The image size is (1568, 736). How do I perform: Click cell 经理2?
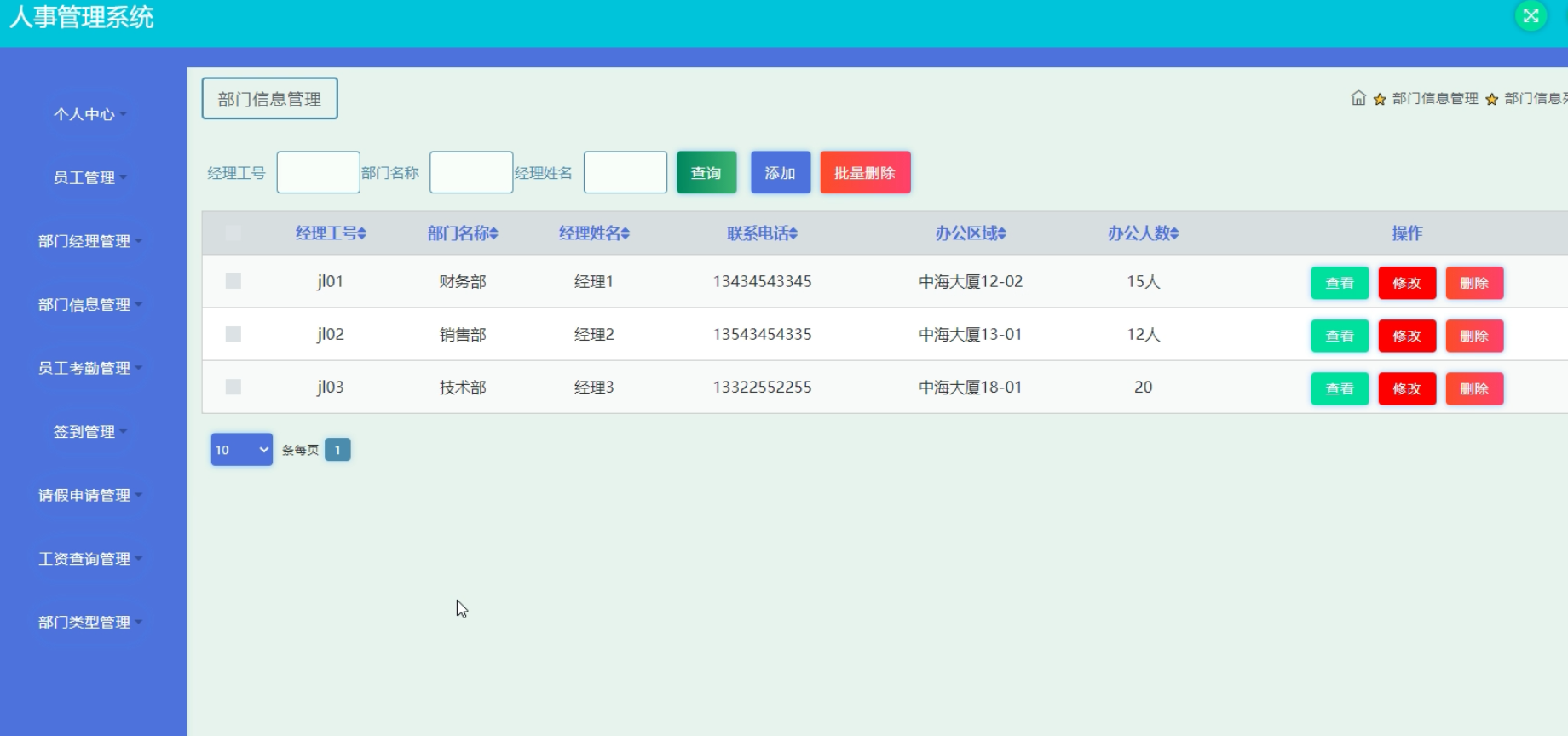[x=594, y=334]
